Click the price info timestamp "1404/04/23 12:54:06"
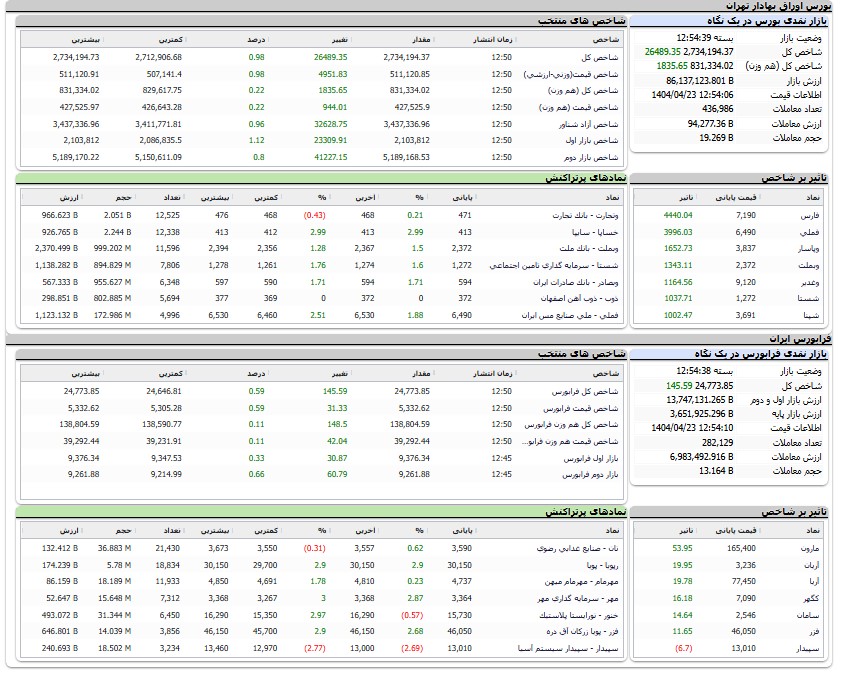Viewport: 842px width, 674px height. pyautogui.click(x=693, y=95)
